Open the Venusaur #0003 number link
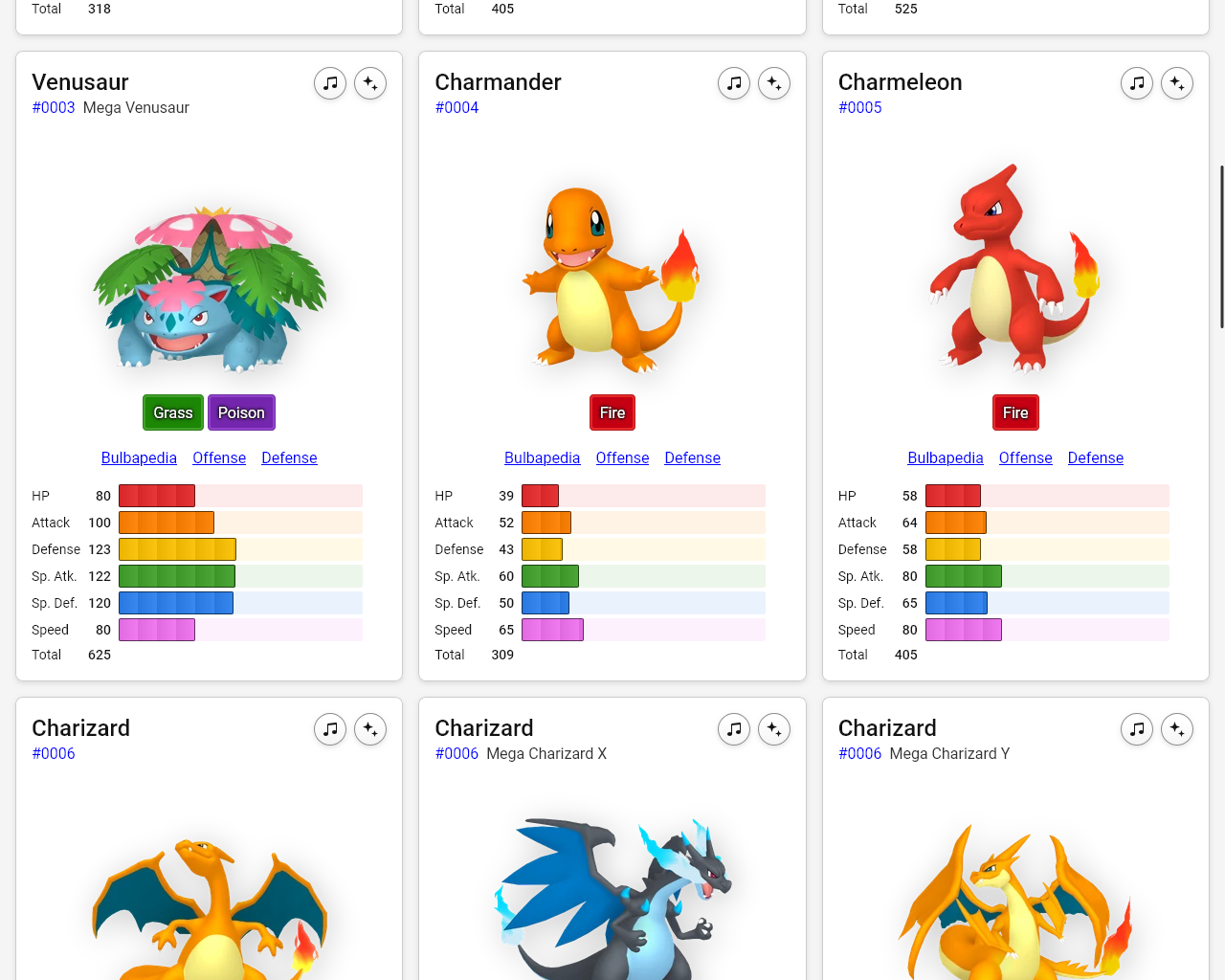 click(54, 107)
